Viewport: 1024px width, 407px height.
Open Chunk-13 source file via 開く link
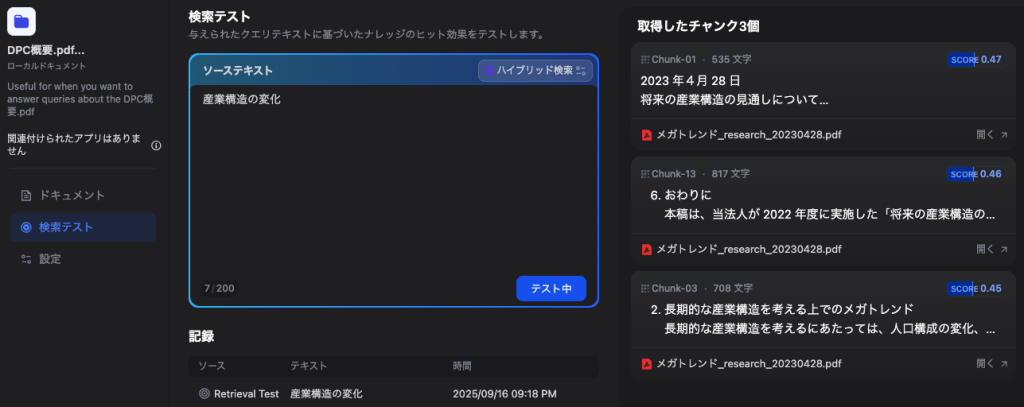[991, 249]
